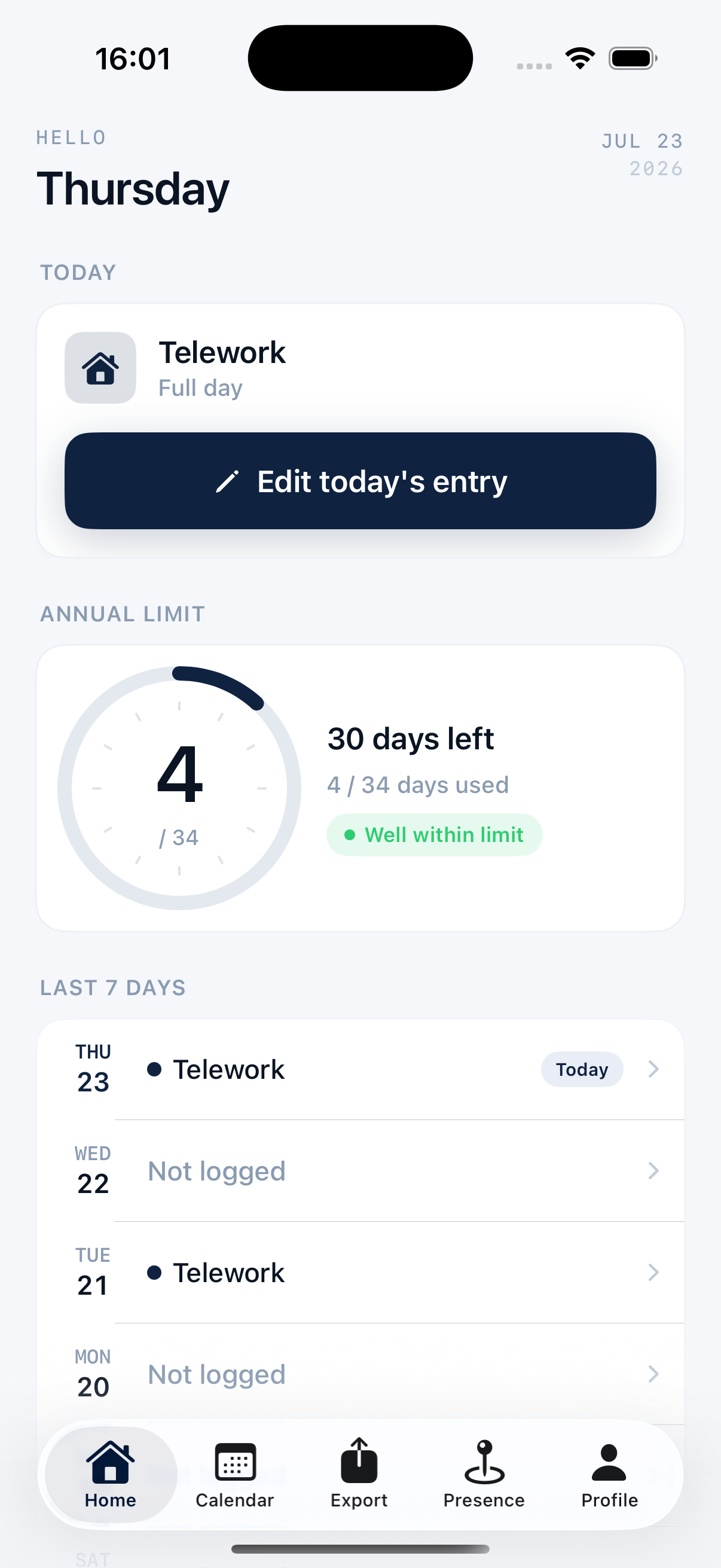Tap the Telework house icon
721x1568 pixels.
coord(100,368)
